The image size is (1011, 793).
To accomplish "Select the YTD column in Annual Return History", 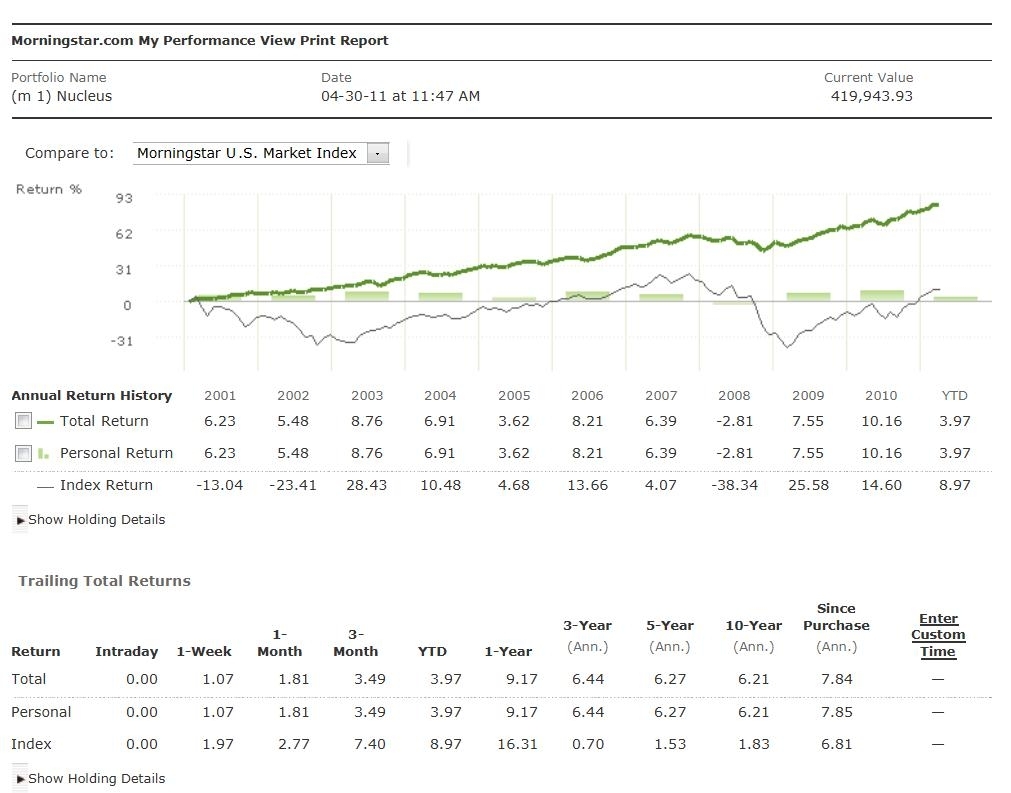I will click(x=955, y=396).
